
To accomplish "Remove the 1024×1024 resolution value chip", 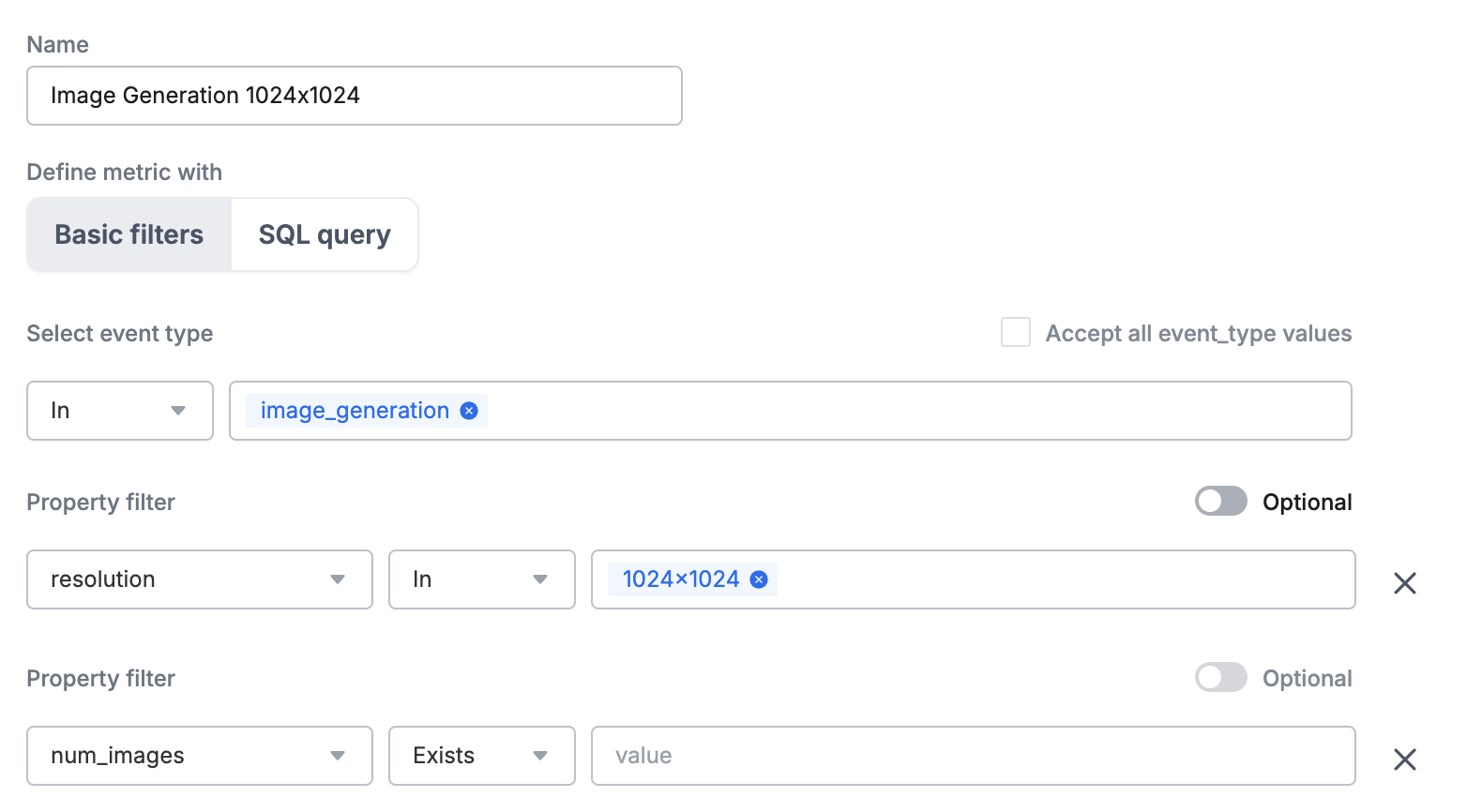I will [x=757, y=579].
